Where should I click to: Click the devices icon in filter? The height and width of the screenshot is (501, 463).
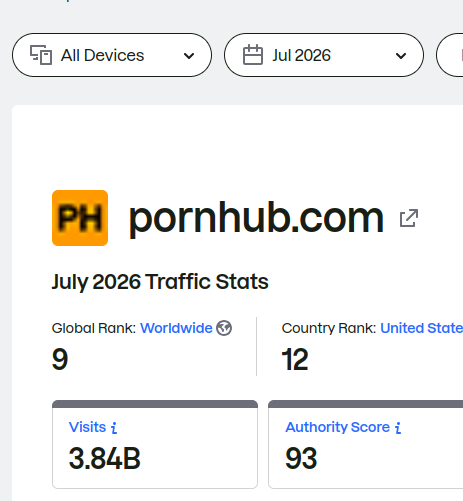(41, 55)
